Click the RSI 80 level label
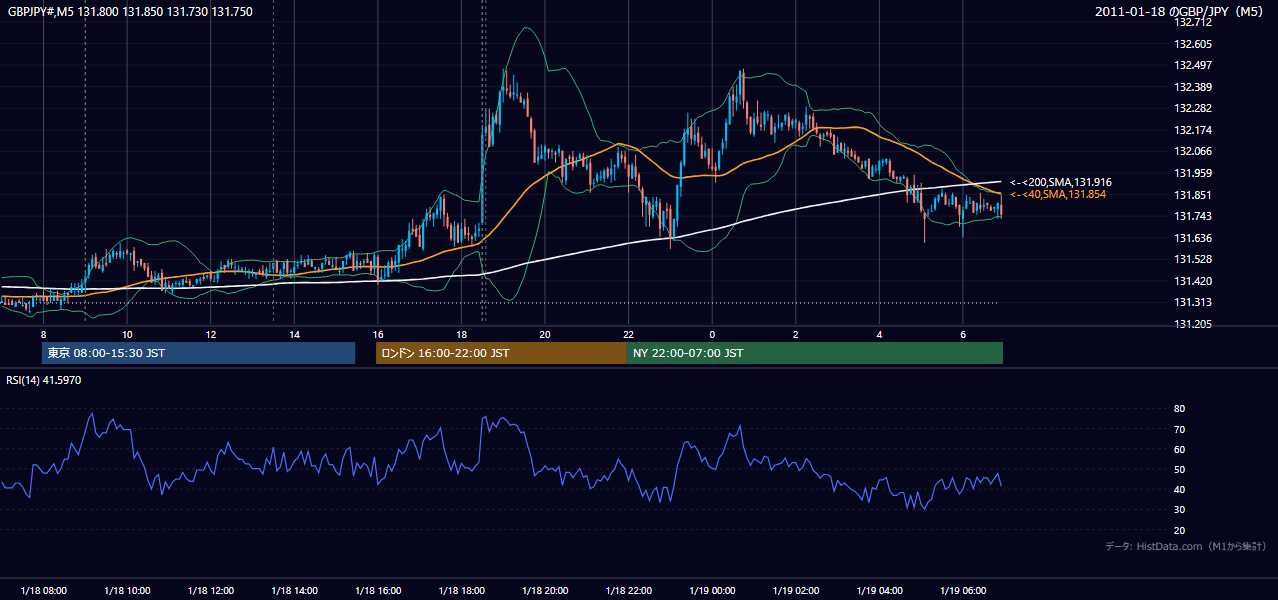This screenshot has width=1278, height=600. (1180, 409)
